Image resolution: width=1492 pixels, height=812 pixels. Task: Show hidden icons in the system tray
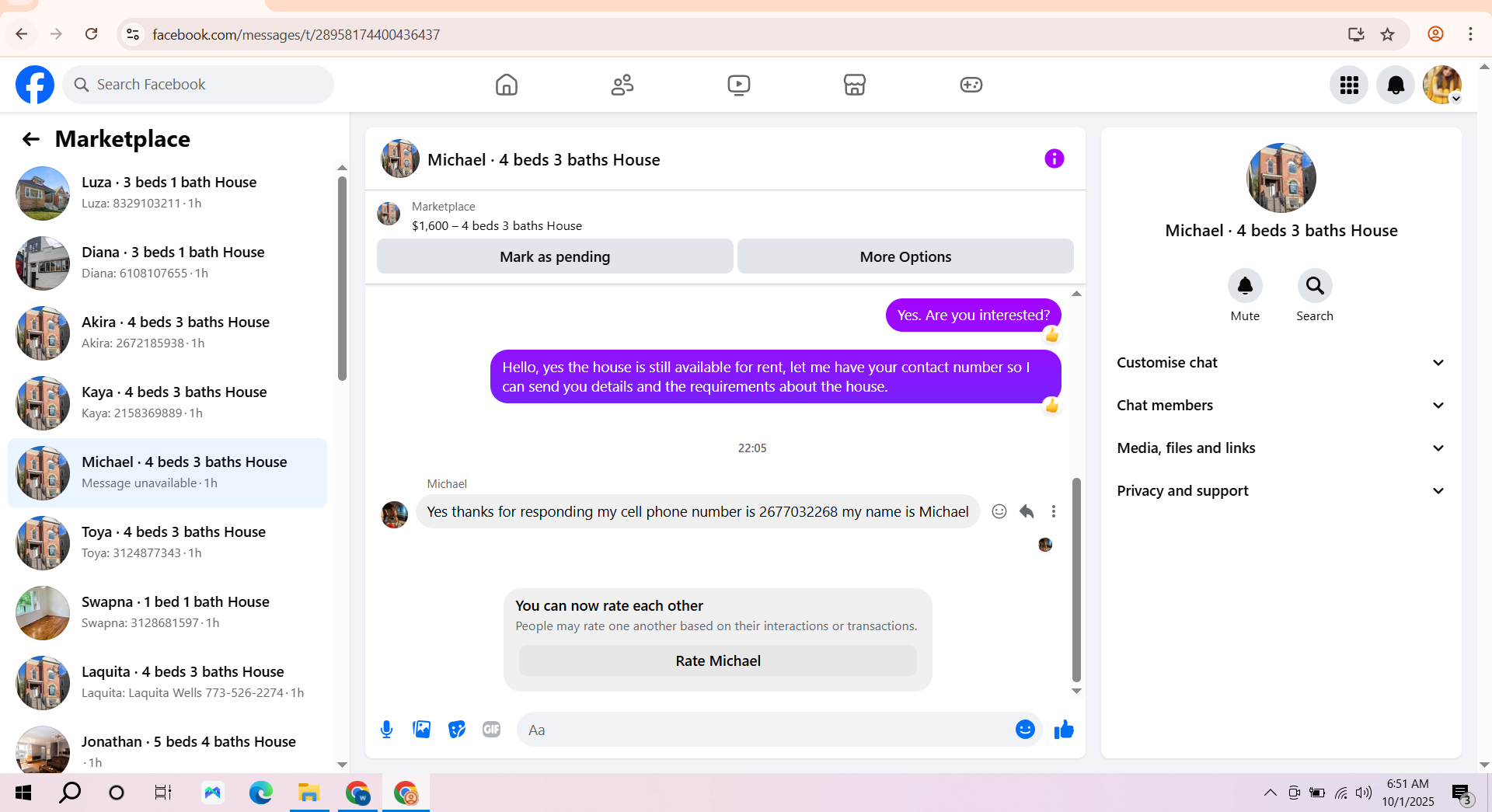pos(1270,793)
